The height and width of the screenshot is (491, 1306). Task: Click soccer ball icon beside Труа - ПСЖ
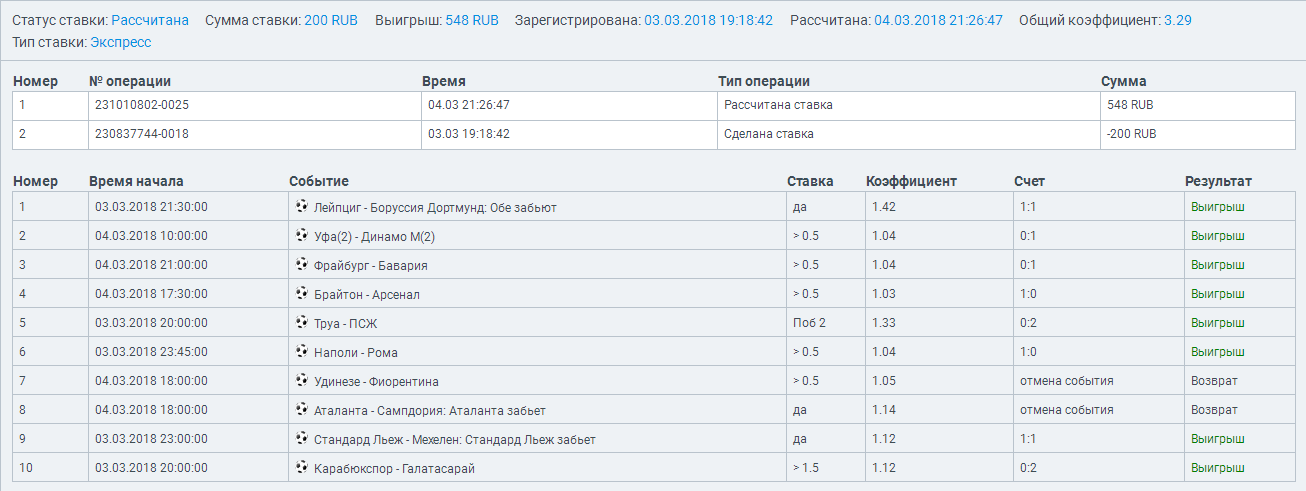(302, 323)
